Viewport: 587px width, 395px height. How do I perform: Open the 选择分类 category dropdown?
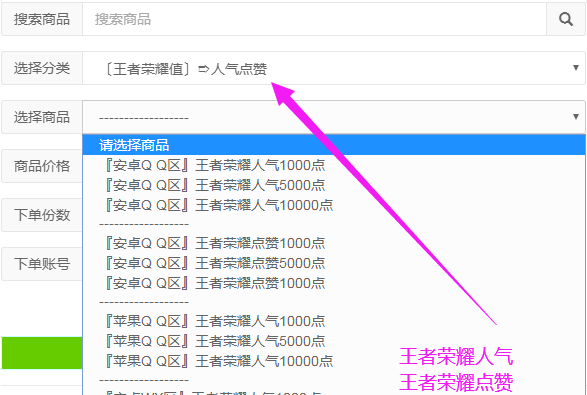click(x=334, y=68)
